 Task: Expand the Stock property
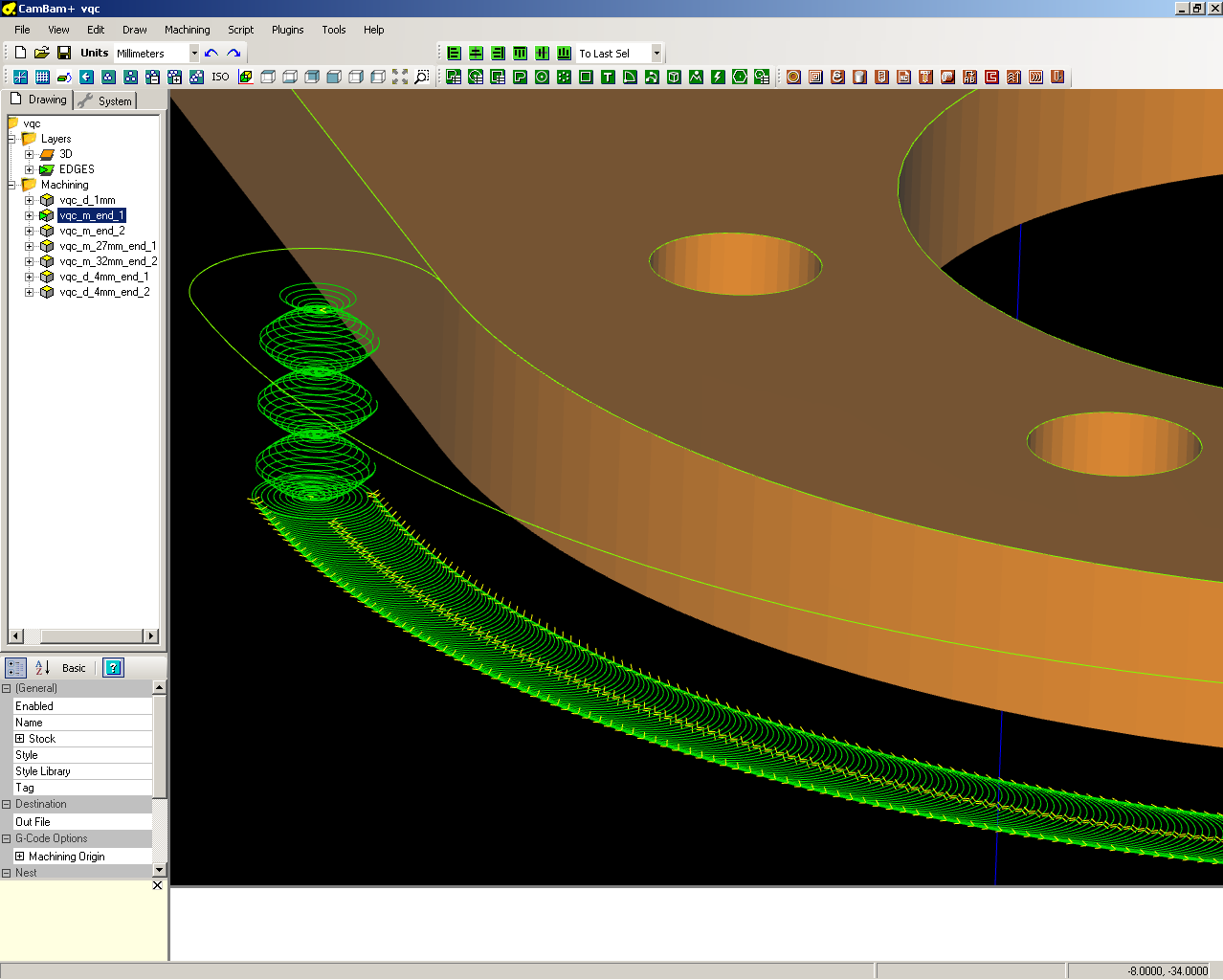pos(19,739)
